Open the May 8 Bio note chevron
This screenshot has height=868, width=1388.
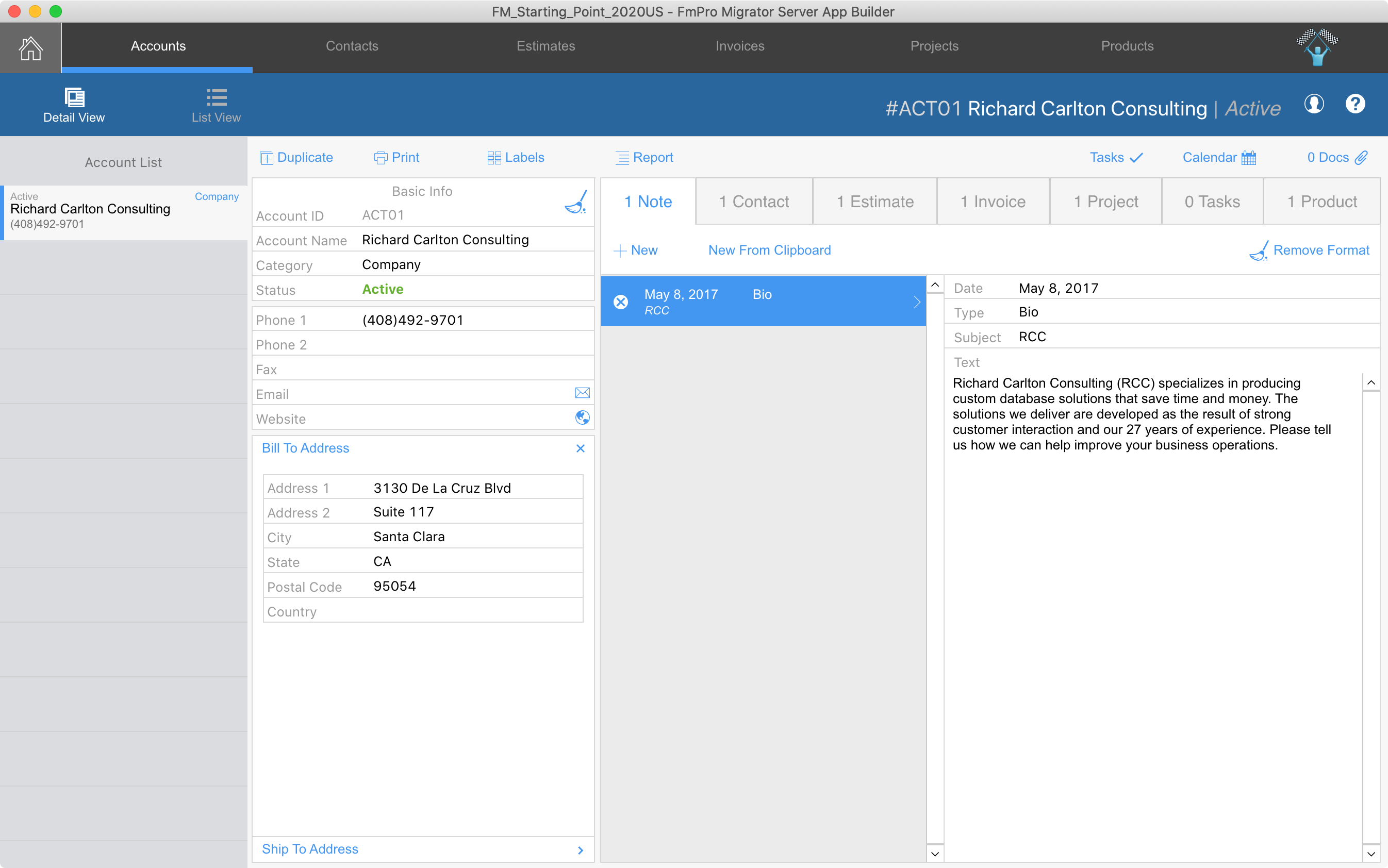pyautogui.click(x=917, y=302)
